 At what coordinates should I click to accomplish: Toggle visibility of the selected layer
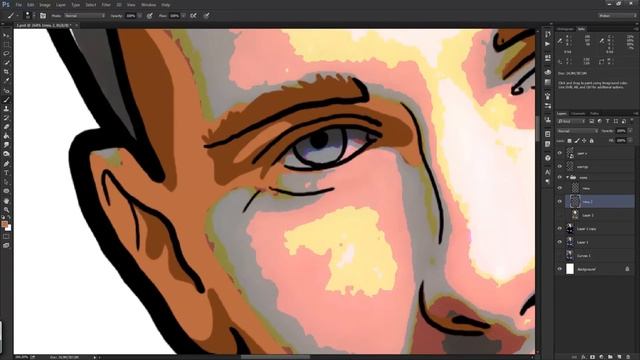560,202
